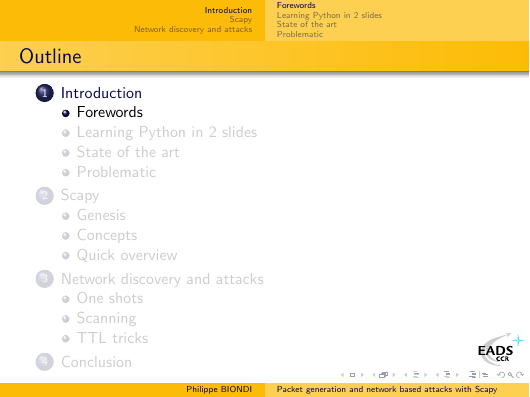Select State of the art header subsection
This screenshot has width=530, height=397.
[x=306, y=24]
